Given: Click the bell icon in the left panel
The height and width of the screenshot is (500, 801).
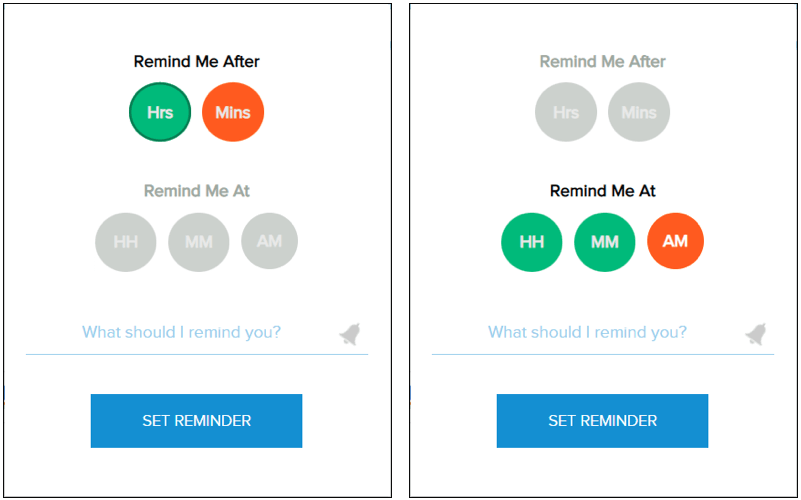Looking at the screenshot, I should [x=349, y=334].
